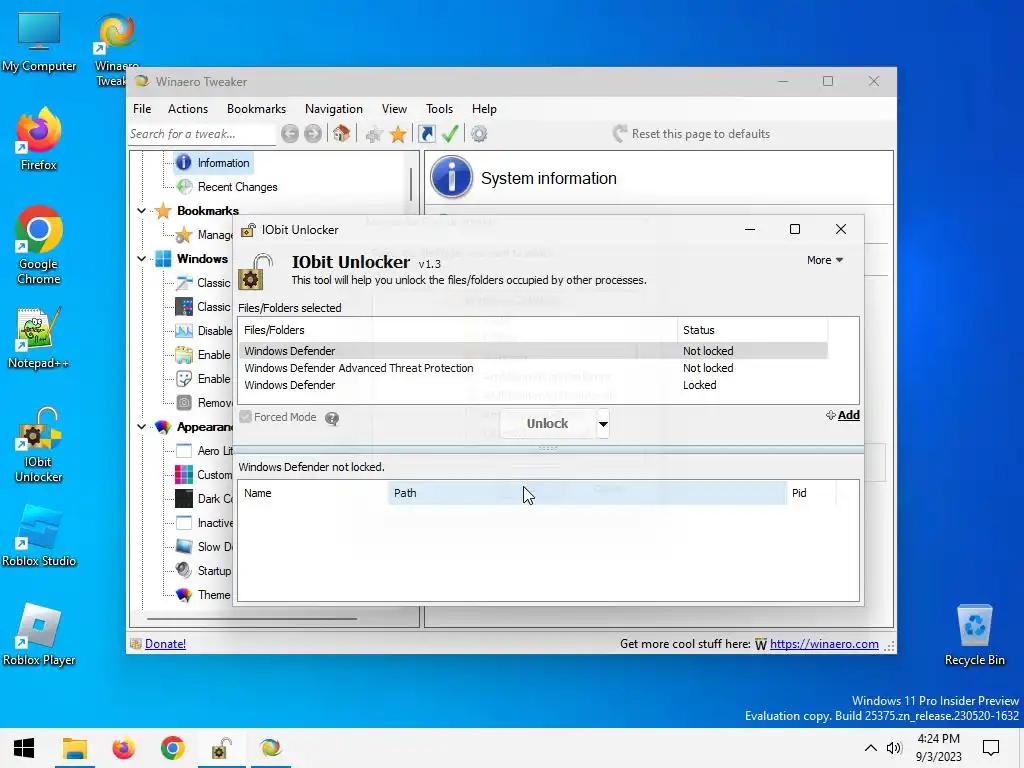Select the Theme tree item
This screenshot has height=768, width=1024.
(214, 595)
